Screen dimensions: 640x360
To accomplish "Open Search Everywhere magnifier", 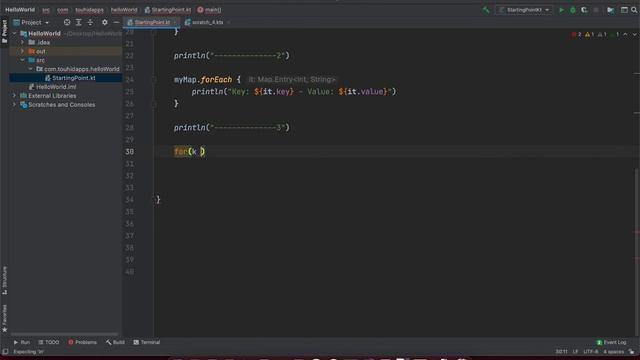I will (634, 10).
